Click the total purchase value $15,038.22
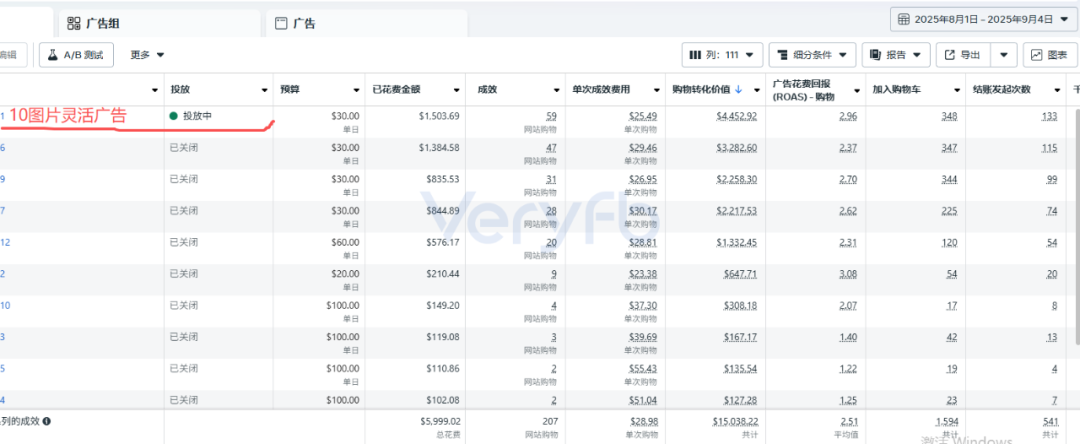 click(734, 421)
